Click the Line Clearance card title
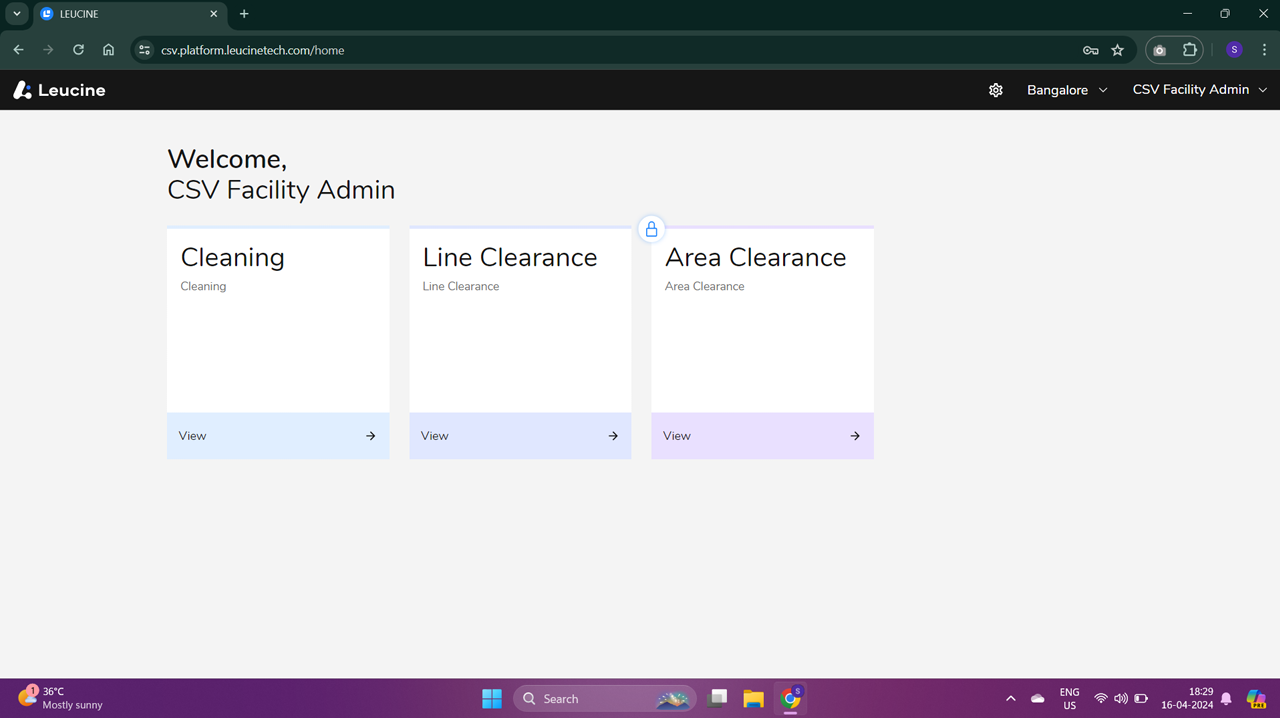Viewport: 1280px width, 718px height. coord(510,257)
